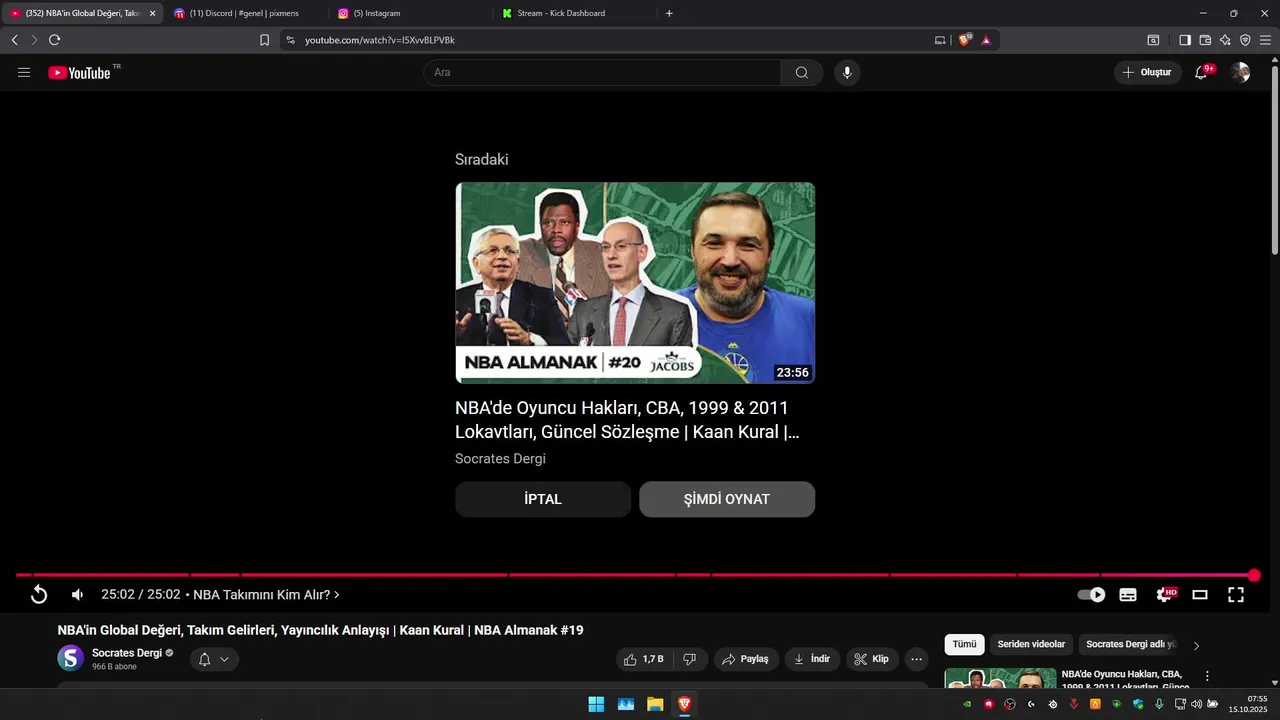Open more actions three-dot menu
1280x720 pixels.
click(x=916, y=659)
